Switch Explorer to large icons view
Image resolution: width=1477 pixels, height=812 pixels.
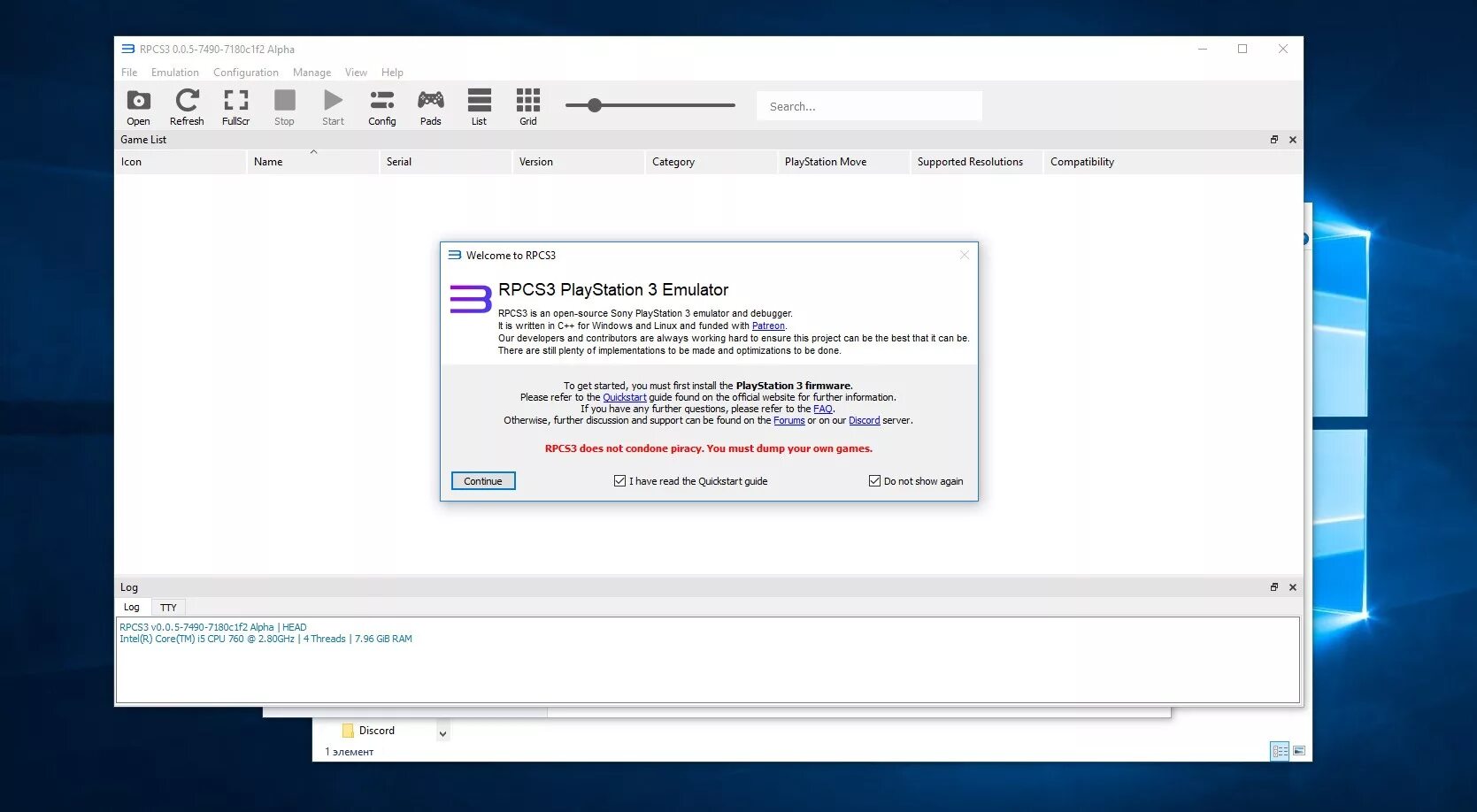coord(1299,751)
